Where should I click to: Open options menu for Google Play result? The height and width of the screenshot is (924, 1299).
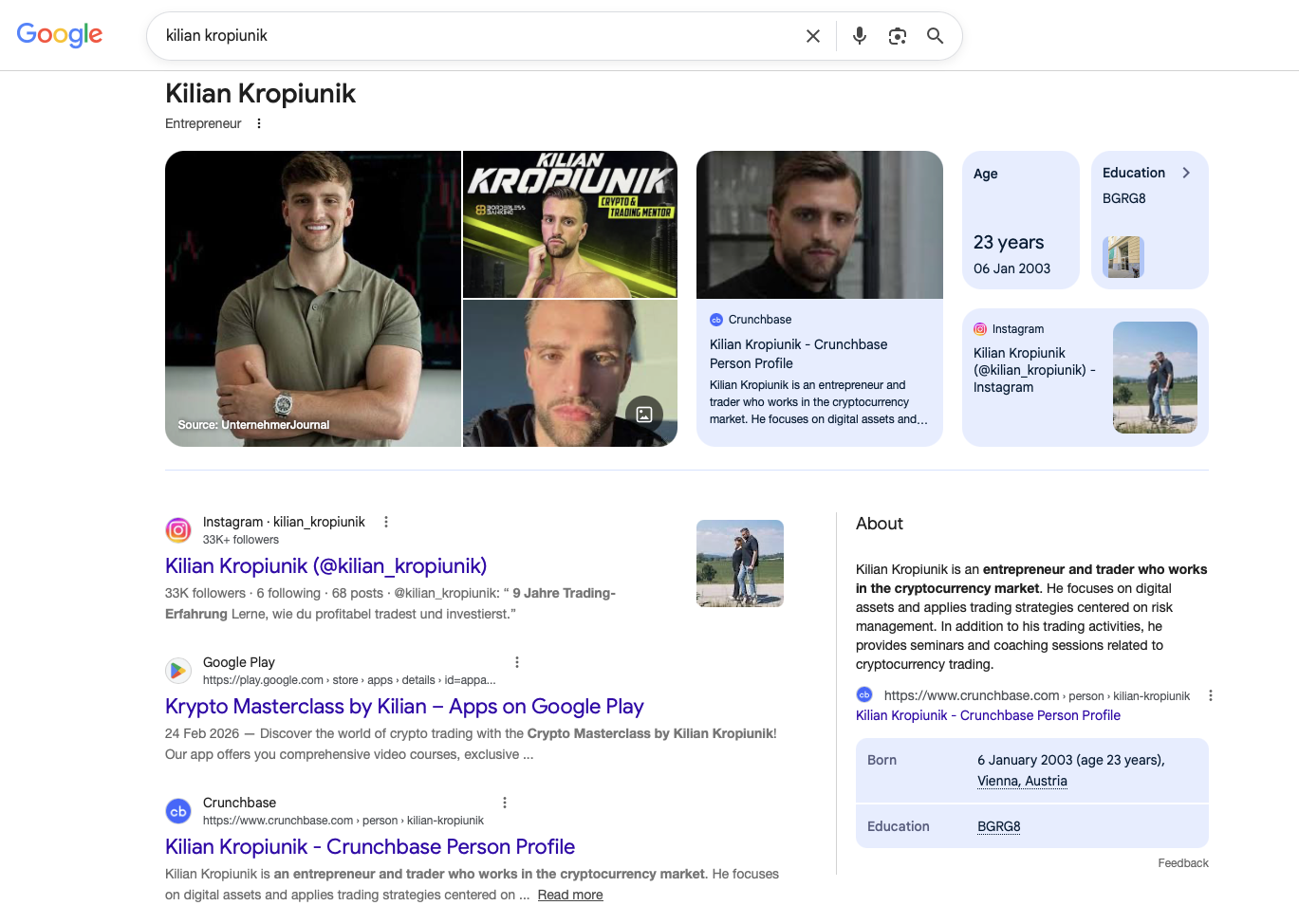(x=517, y=662)
